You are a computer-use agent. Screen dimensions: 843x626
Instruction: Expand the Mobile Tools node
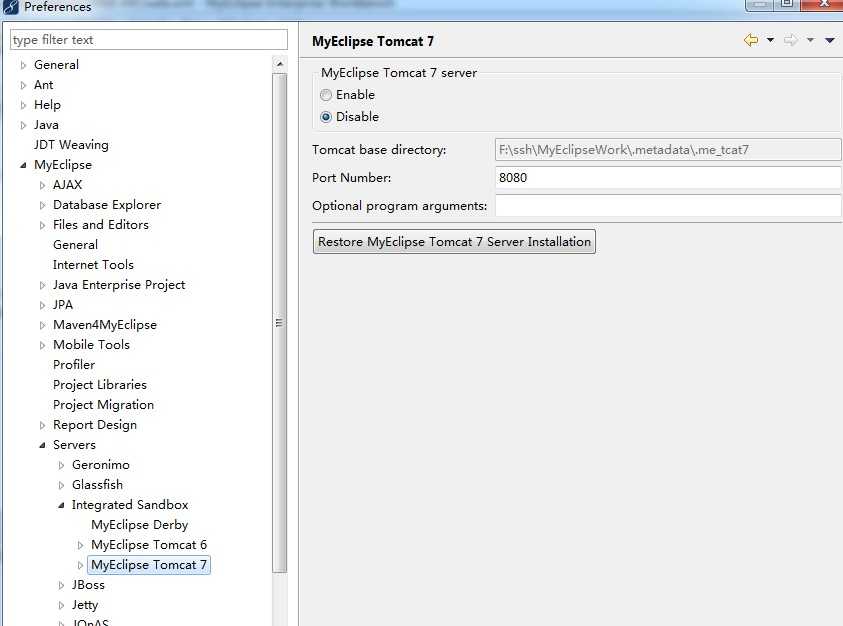click(42, 345)
